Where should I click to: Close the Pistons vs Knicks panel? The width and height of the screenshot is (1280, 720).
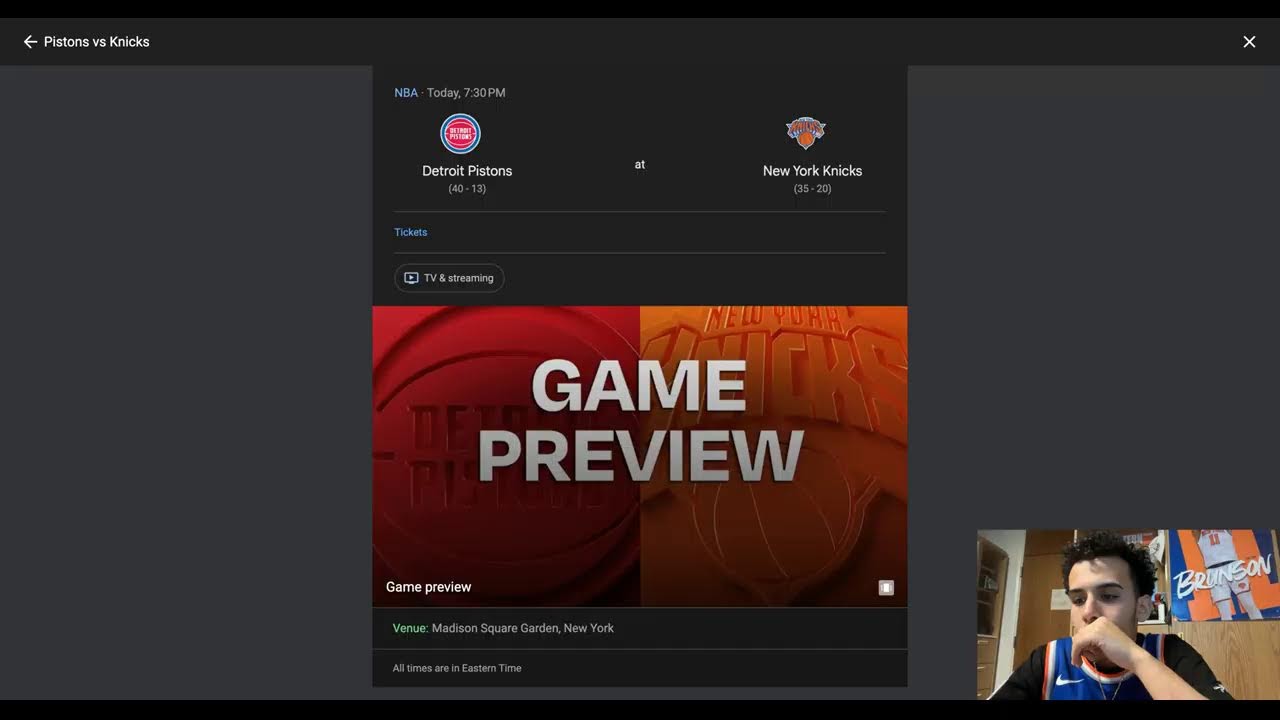[x=1249, y=42]
